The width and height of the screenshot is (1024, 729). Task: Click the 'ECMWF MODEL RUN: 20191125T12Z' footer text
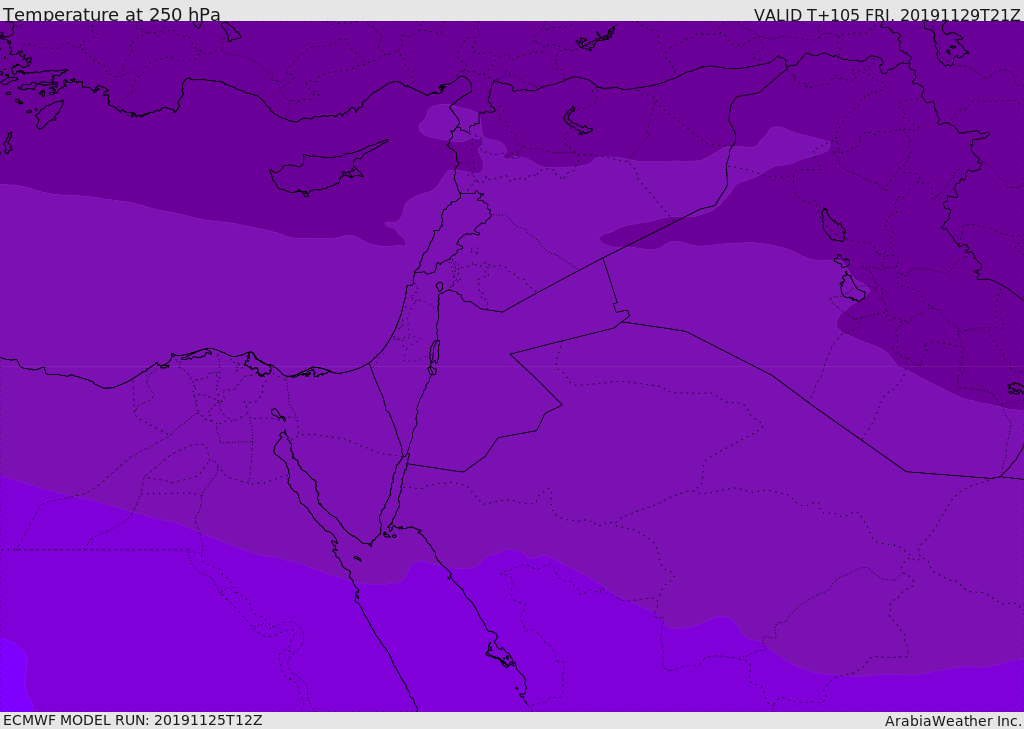(x=133, y=721)
